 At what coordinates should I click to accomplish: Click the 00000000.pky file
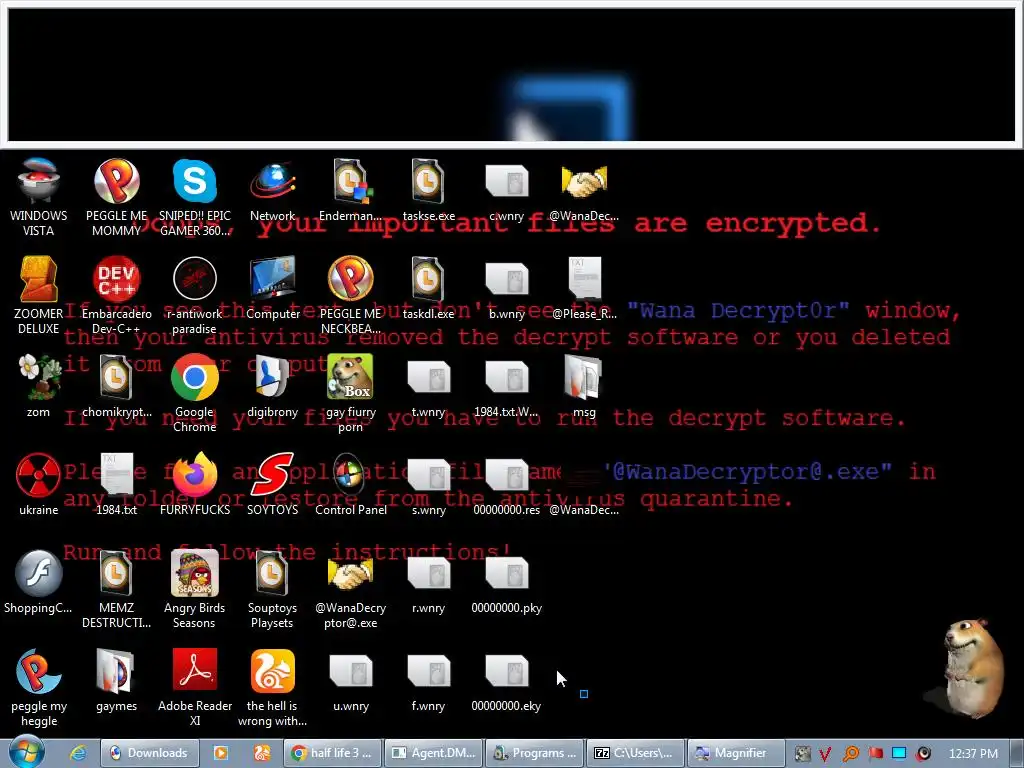507,583
